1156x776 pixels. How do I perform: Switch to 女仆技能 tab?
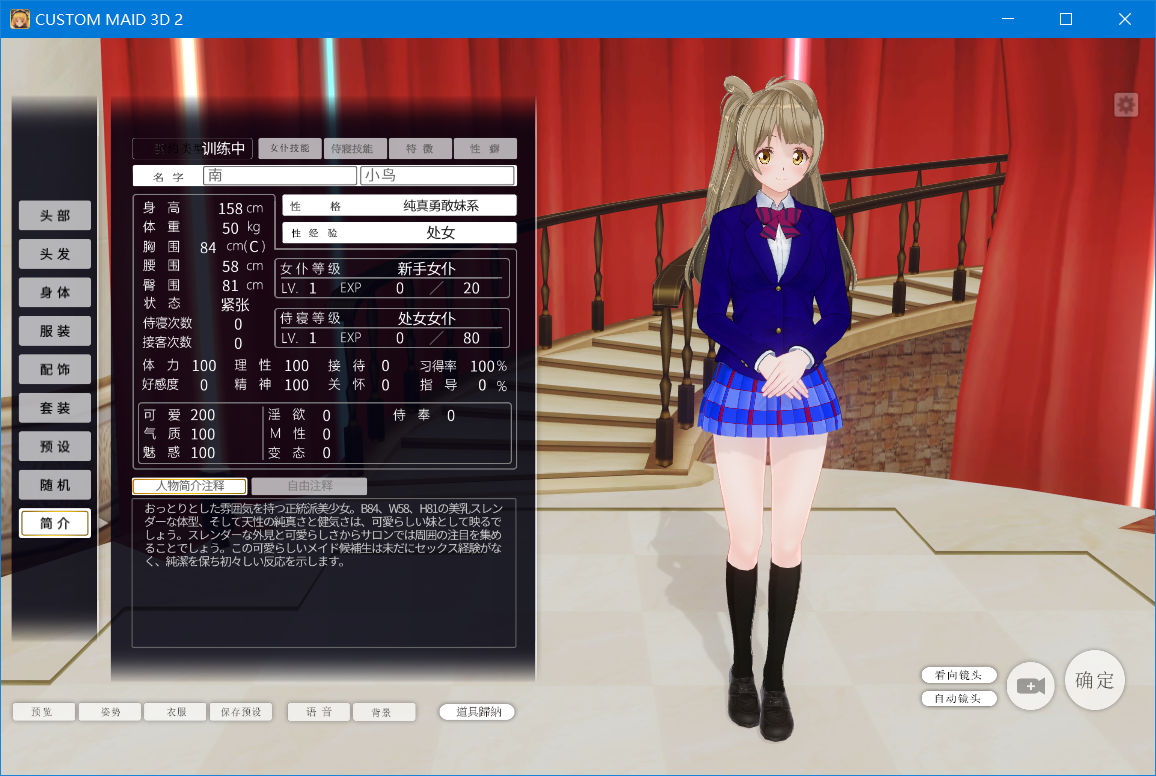[x=290, y=148]
